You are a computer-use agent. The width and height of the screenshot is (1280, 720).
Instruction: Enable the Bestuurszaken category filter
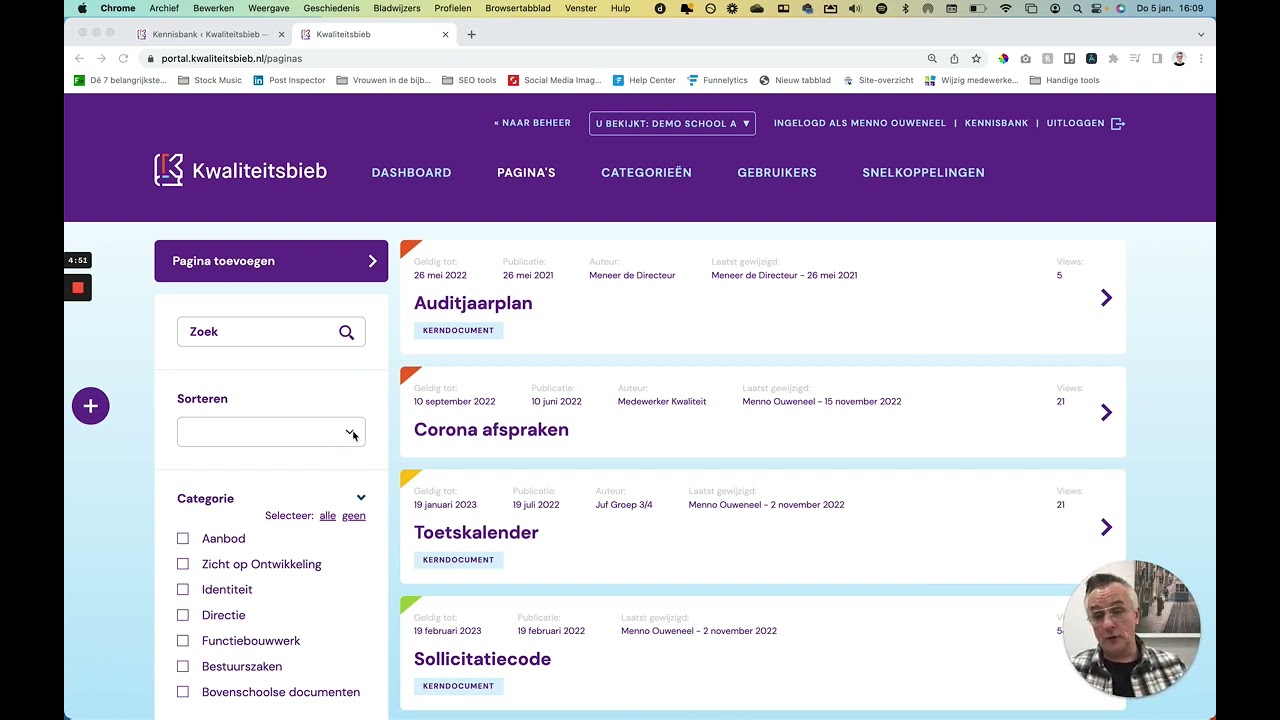183,667
